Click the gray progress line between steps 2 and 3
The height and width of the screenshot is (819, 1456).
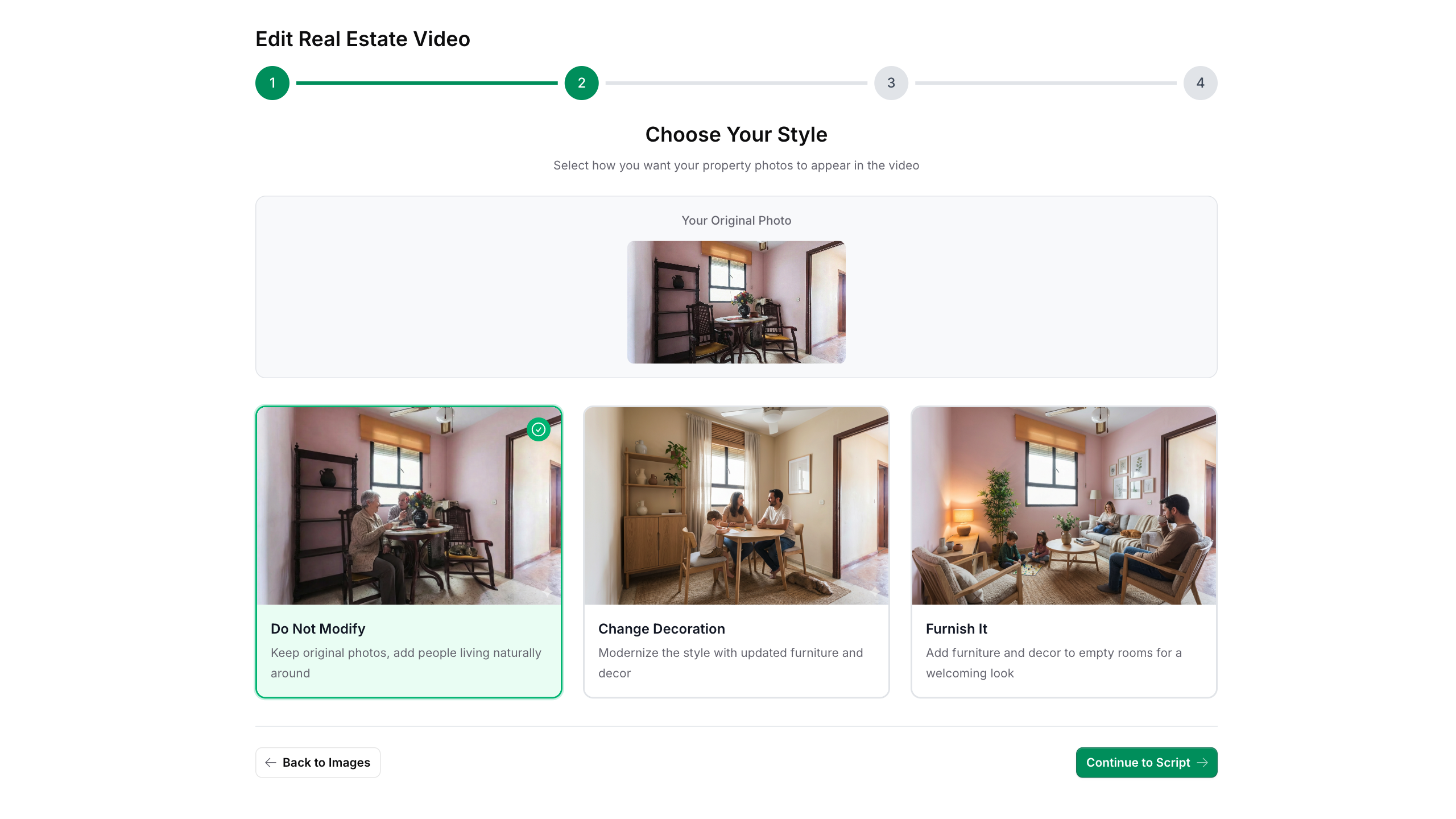[736, 83]
